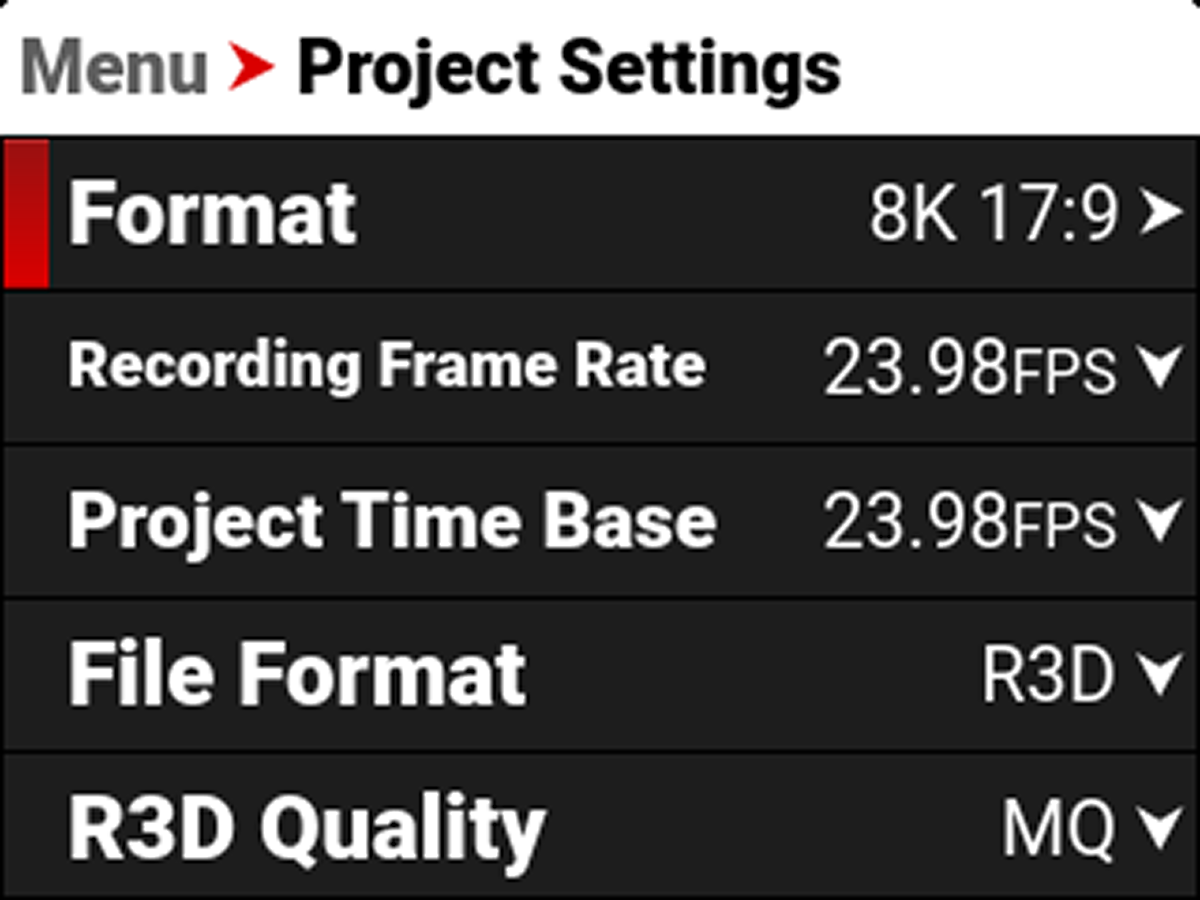Open Format submenu via right chevron
Screen dimensions: 1200x900
(1160, 214)
